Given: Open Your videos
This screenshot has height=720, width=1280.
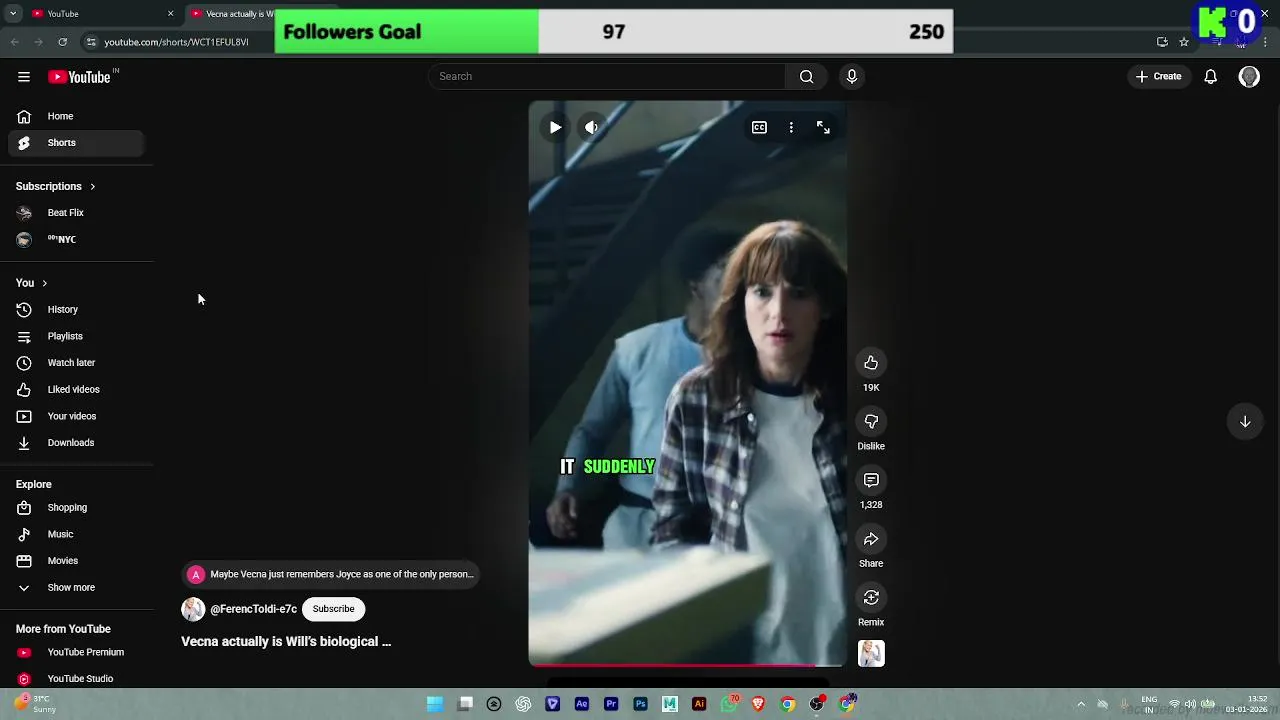Looking at the screenshot, I should (x=76, y=416).
